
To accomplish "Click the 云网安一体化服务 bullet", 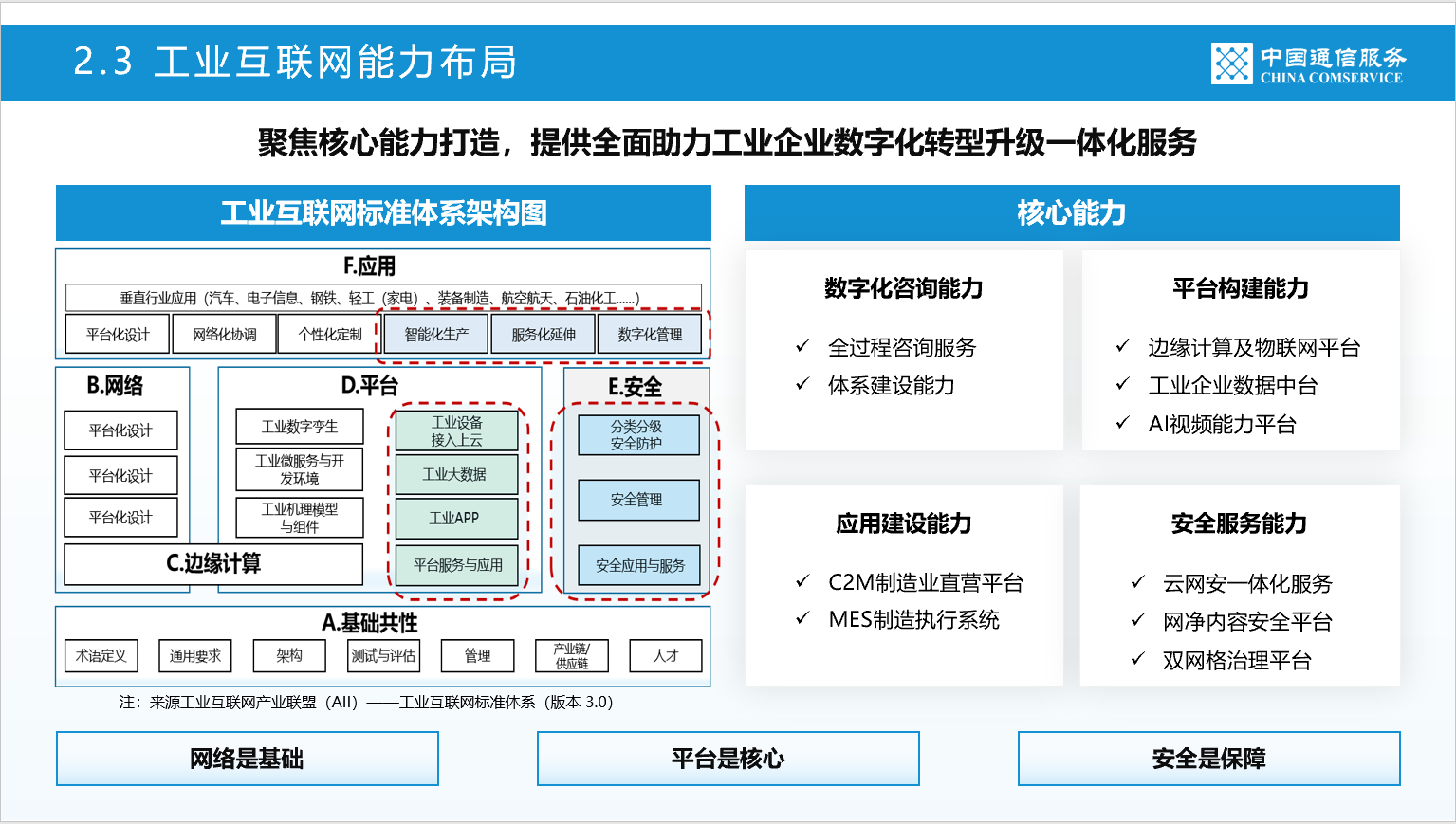I will [1247, 583].
